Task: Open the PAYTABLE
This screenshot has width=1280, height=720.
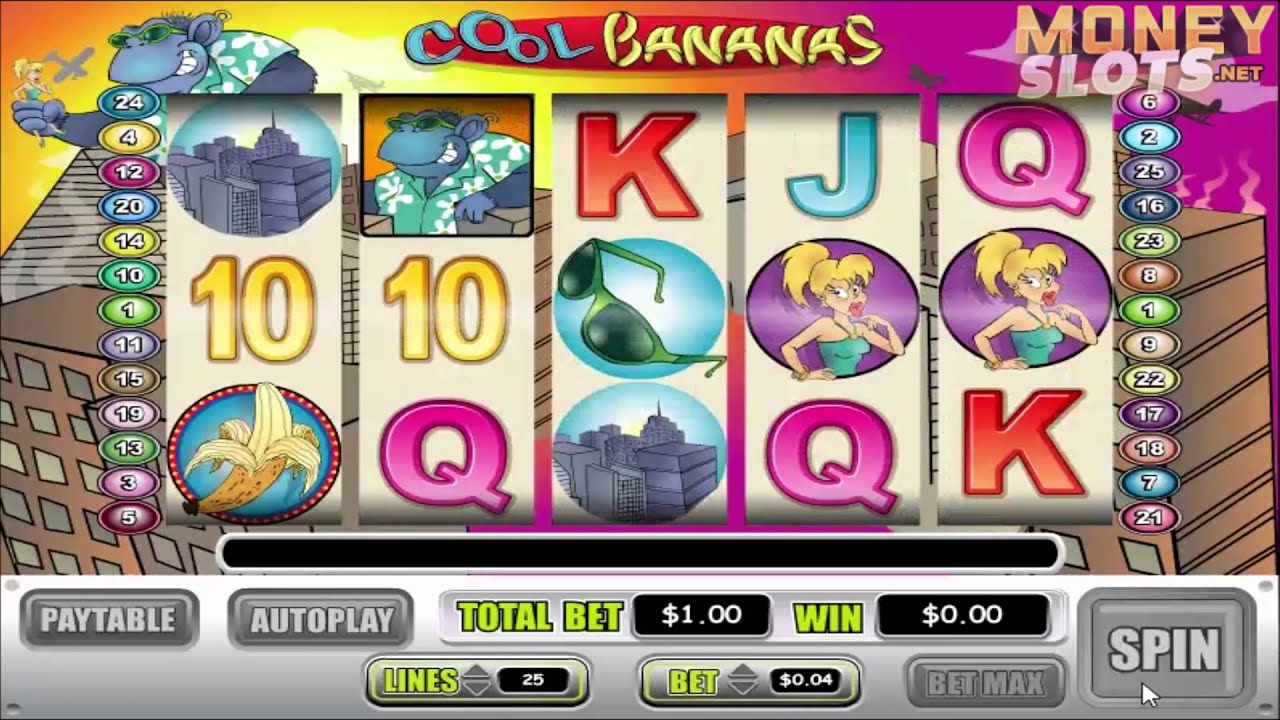Action: (108, 620)
